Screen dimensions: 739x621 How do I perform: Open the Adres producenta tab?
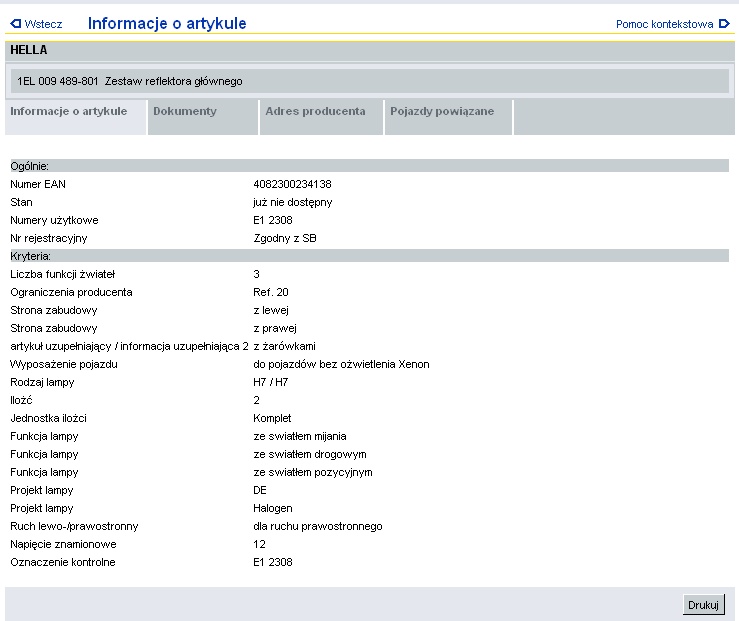[x=321, y=116]
